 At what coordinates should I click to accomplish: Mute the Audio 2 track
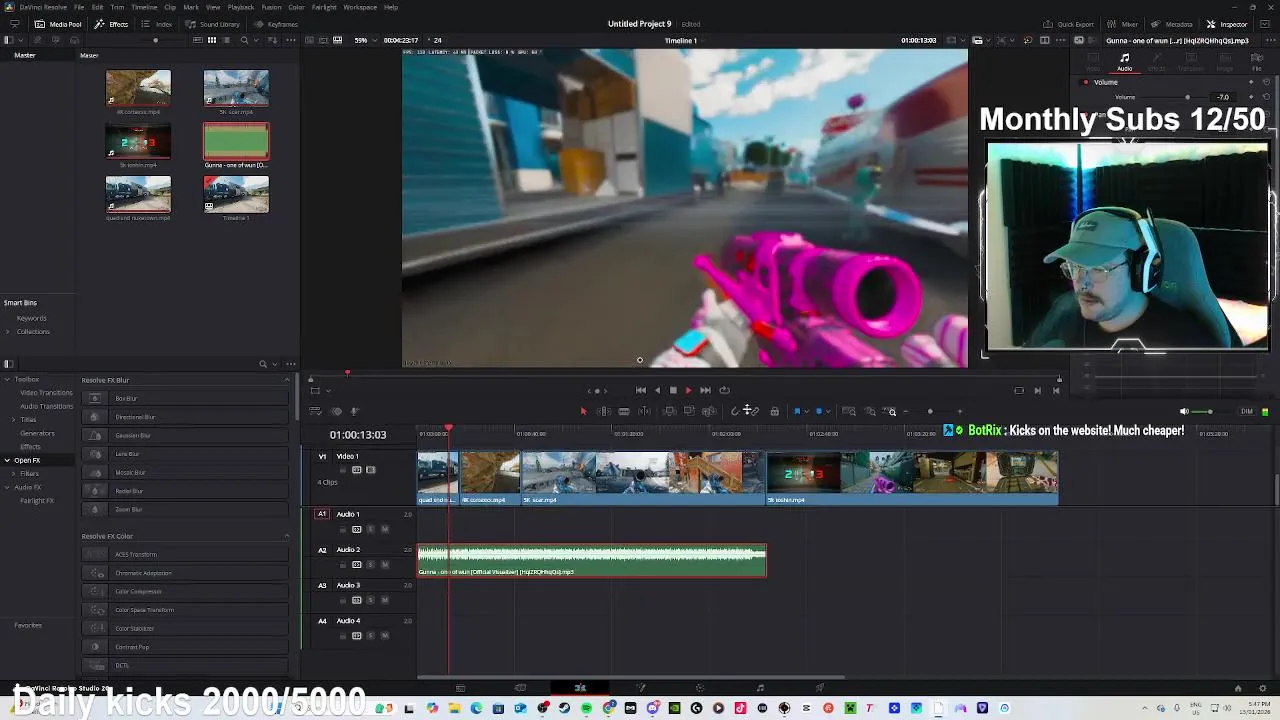pos(385,565)
